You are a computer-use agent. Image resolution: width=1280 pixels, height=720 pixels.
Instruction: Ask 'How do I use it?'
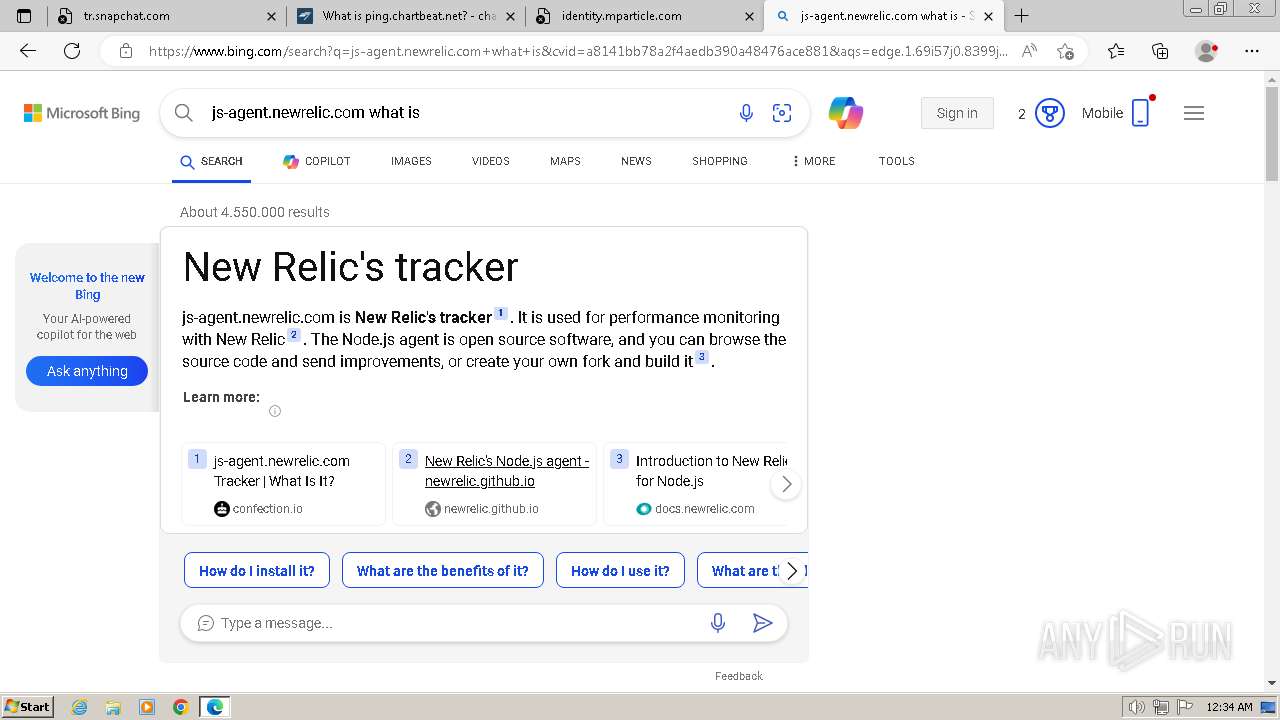620,571
